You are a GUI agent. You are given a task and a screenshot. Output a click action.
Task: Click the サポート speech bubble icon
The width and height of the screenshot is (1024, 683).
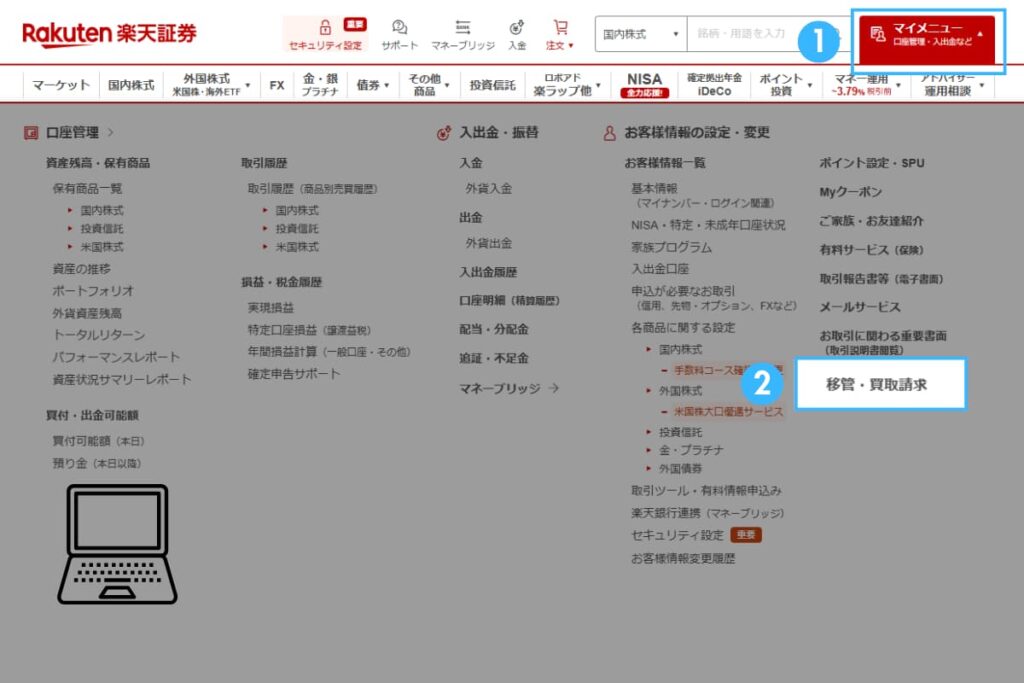click(399, 25)
